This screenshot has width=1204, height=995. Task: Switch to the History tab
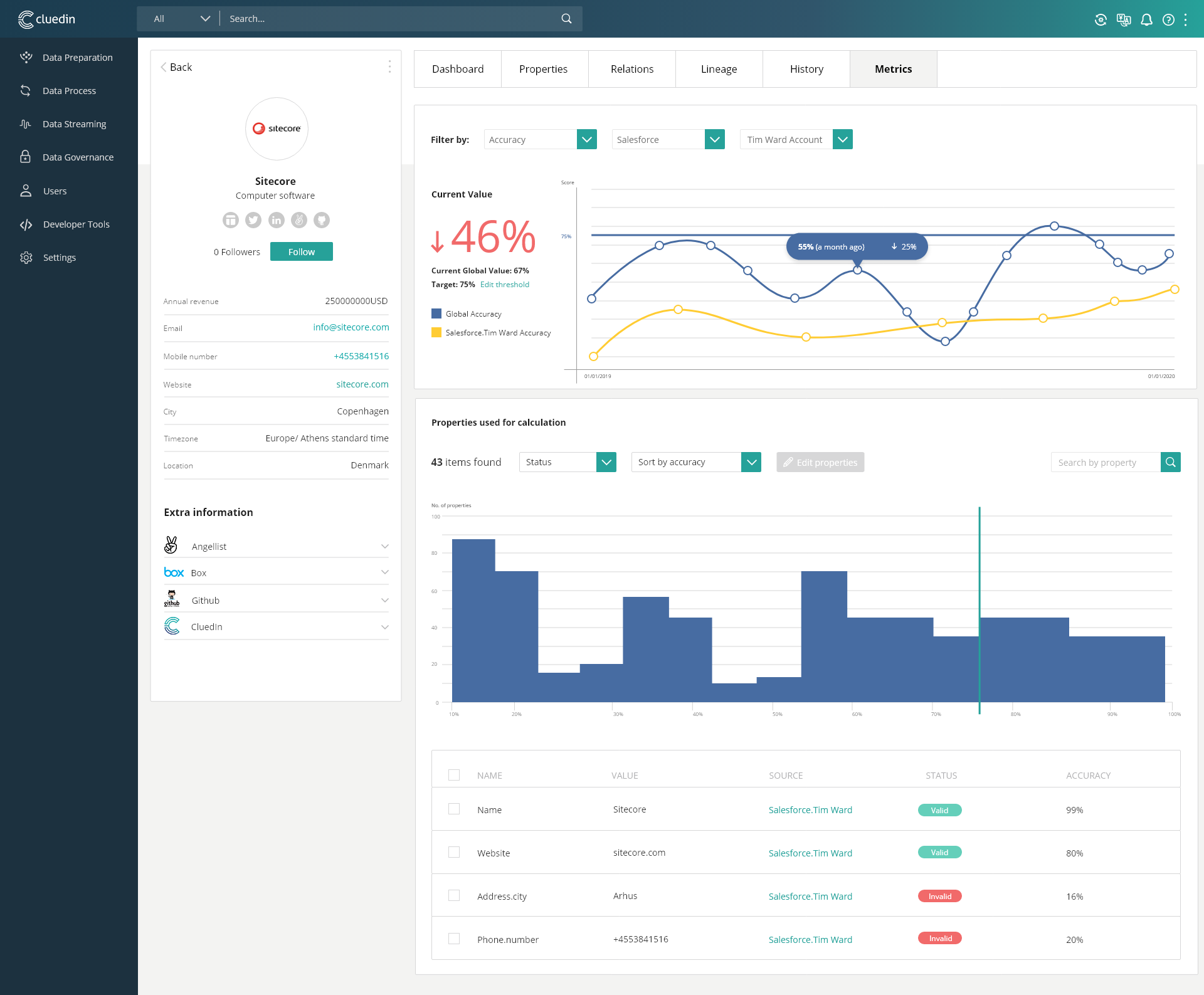[x=806, y=69]
